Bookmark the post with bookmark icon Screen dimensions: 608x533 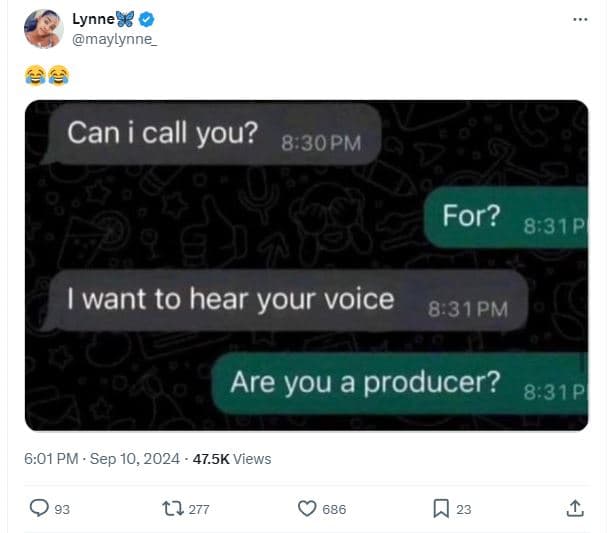point(440,509)
